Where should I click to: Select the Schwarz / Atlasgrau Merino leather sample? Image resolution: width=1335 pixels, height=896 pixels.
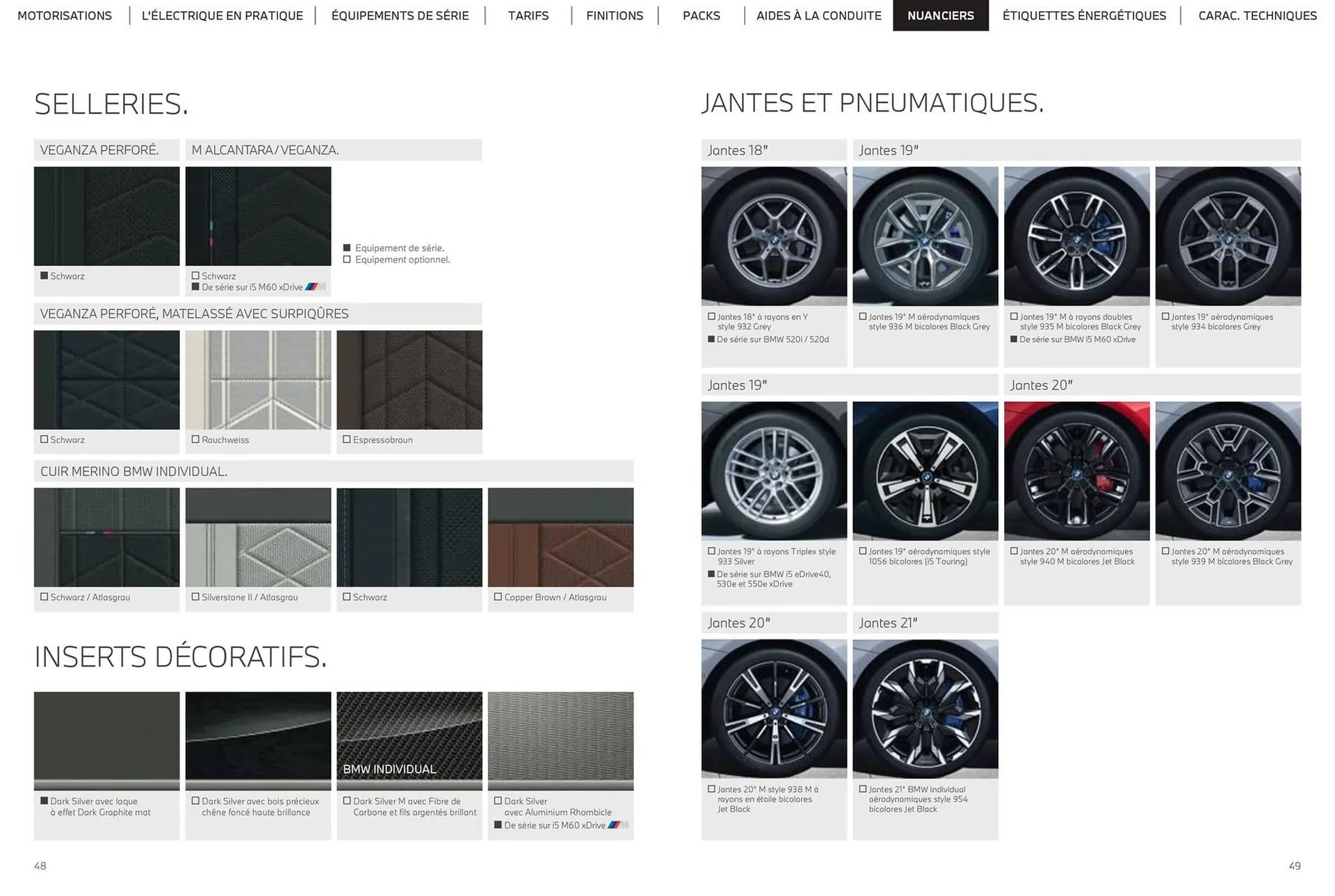coord(106,539)
